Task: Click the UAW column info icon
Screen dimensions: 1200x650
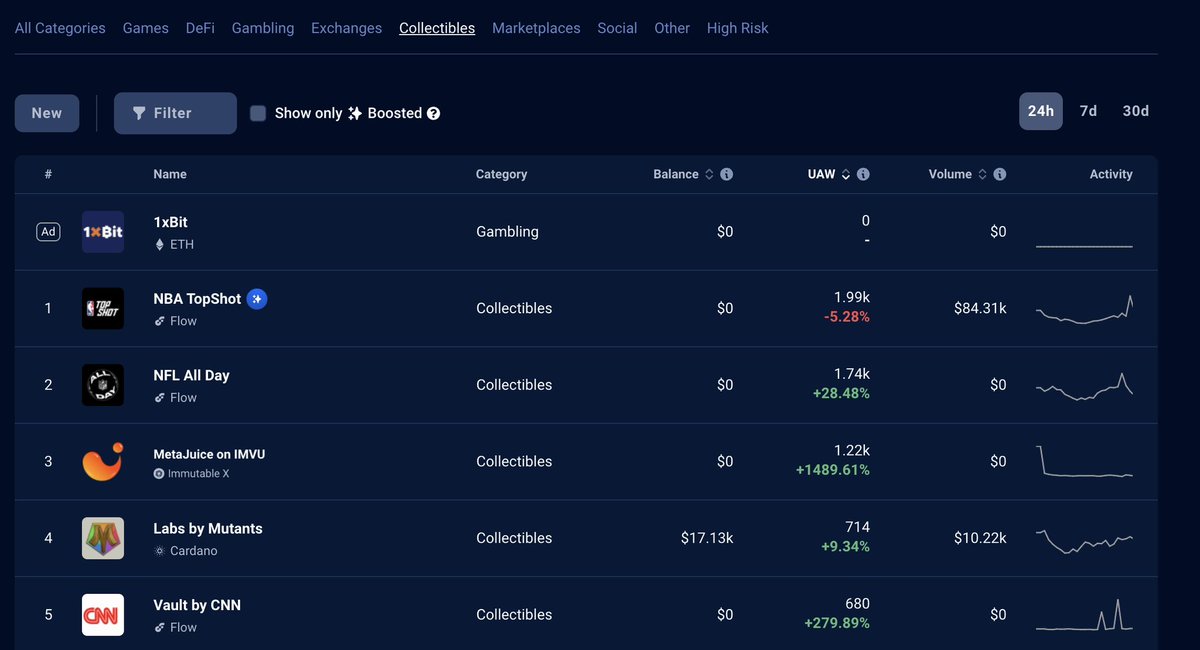Action: pos(863,174)
